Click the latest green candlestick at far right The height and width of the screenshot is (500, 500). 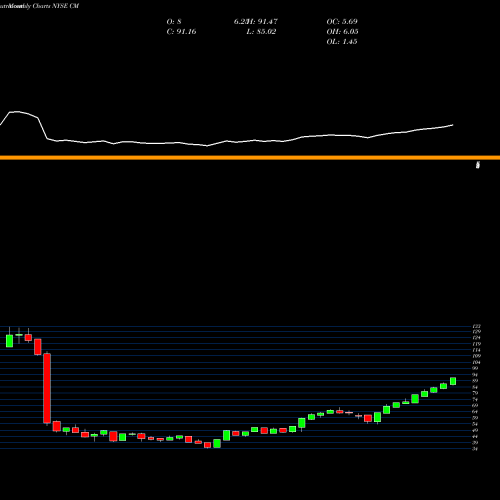(453, 381)
